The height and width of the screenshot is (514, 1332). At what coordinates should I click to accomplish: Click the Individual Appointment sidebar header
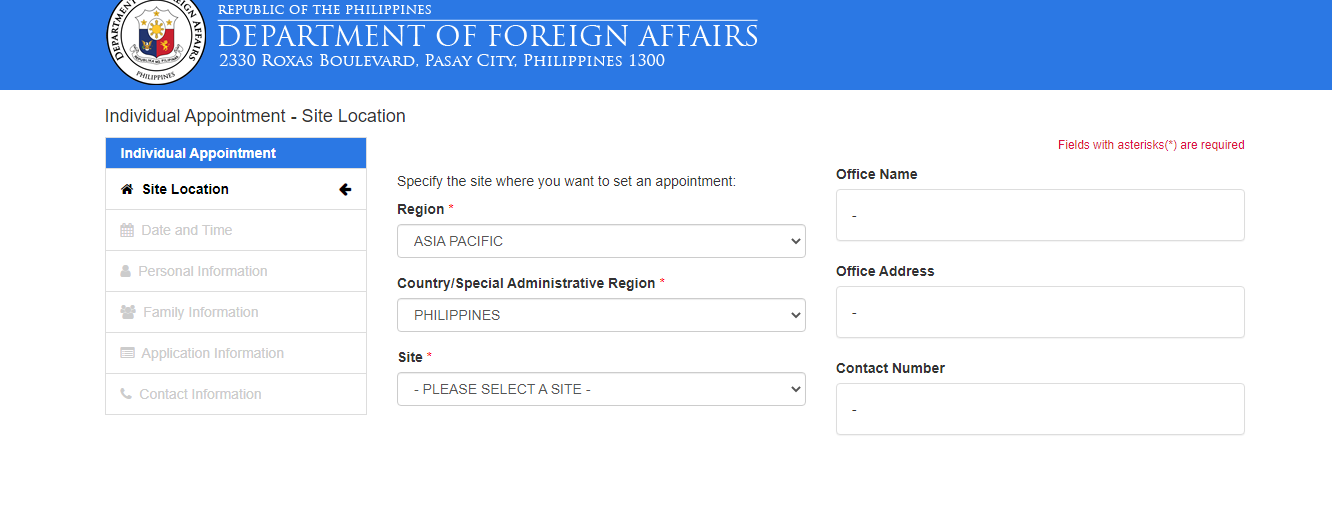point(236,153)
